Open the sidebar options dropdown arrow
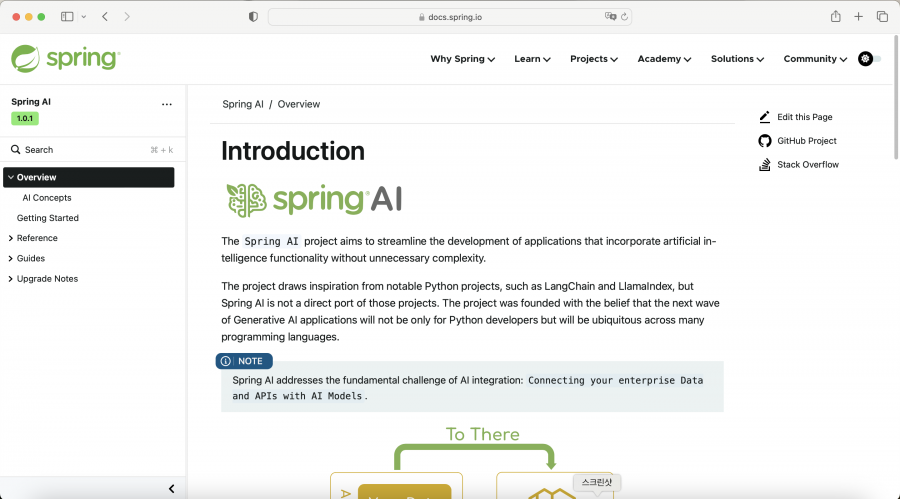The image size is (900, 499). pyautogui.click(x=84, y=17)
